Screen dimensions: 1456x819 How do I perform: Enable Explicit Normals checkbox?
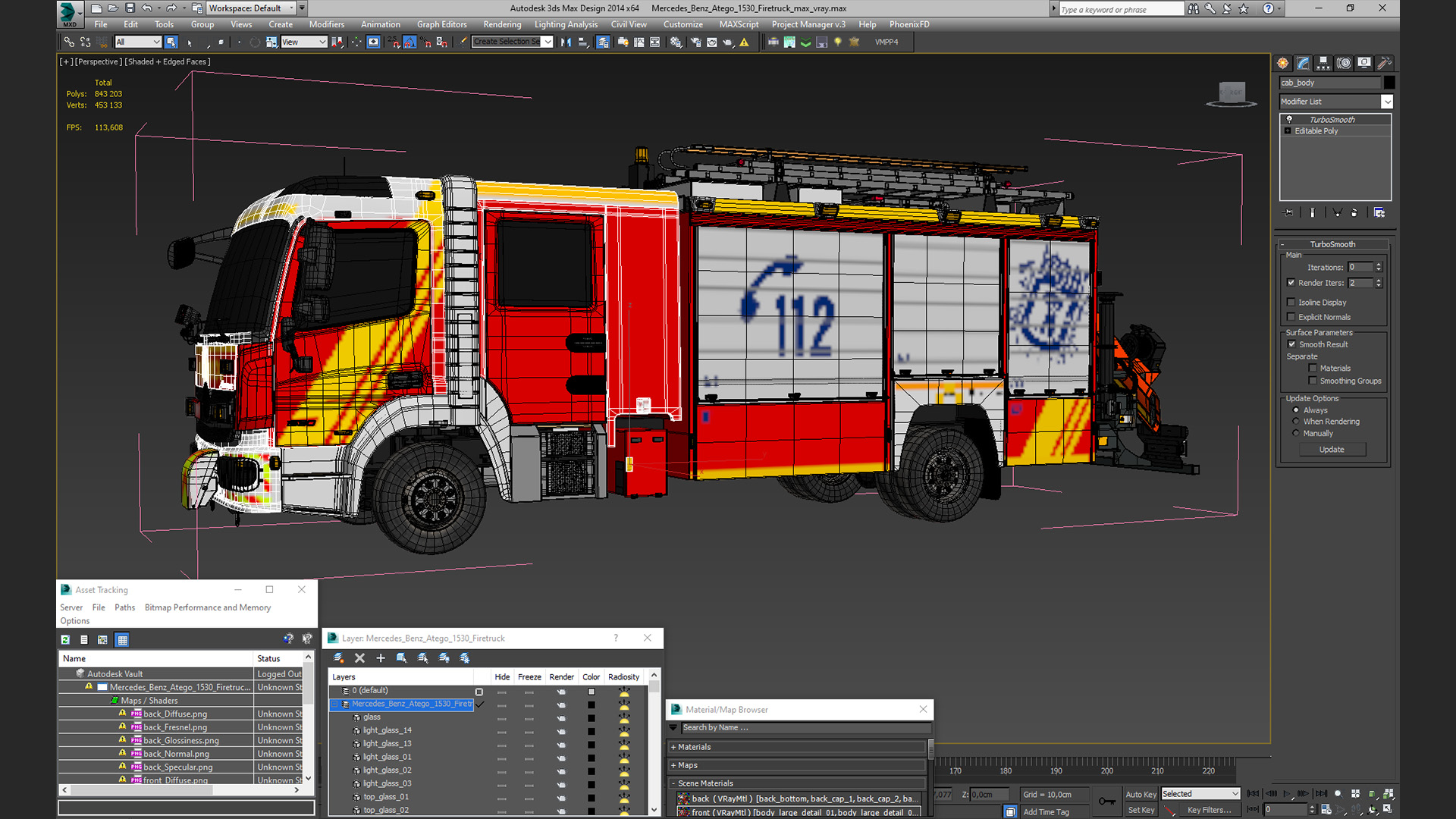[1291, 318]
